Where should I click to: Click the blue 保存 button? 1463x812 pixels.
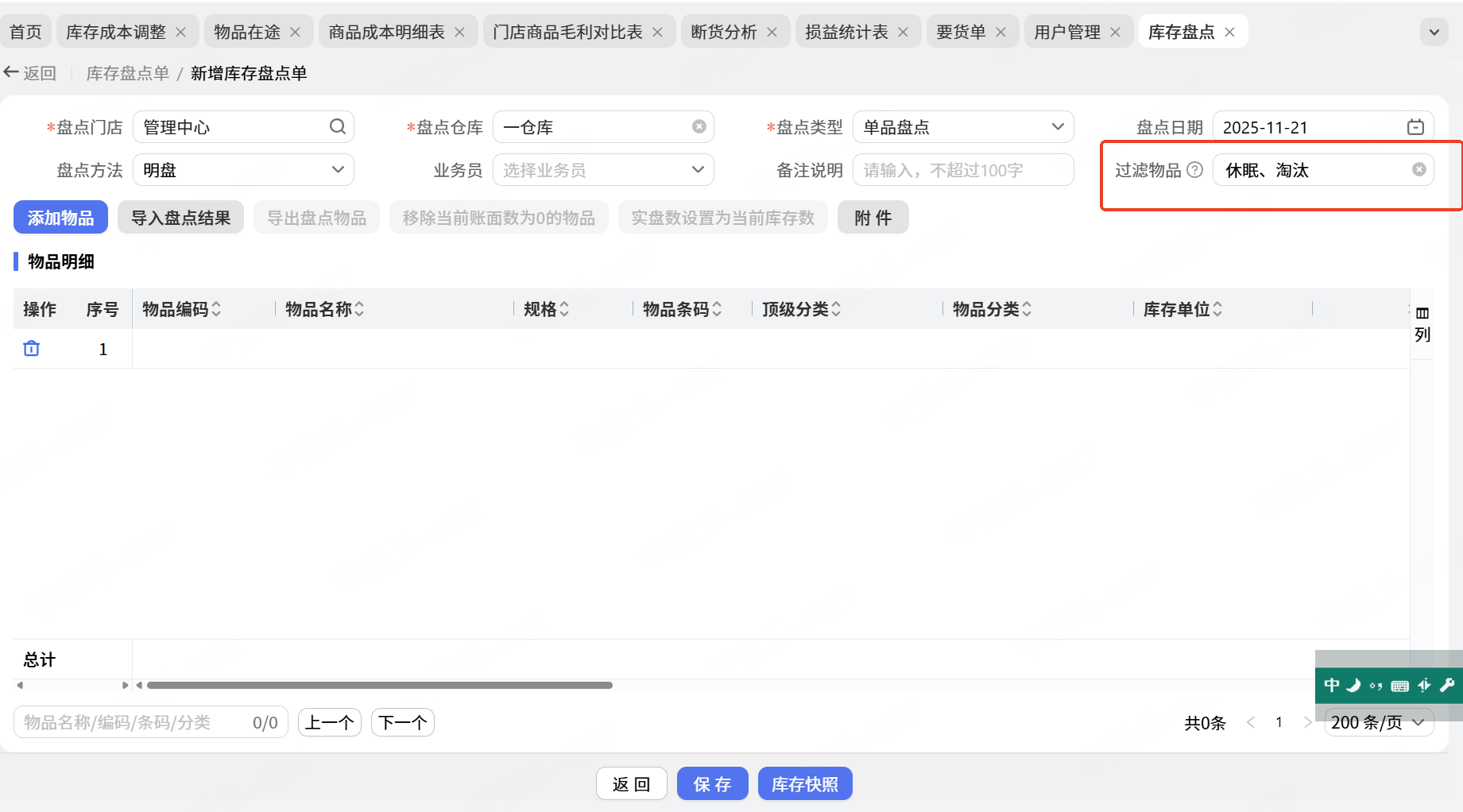click(713, 784)
